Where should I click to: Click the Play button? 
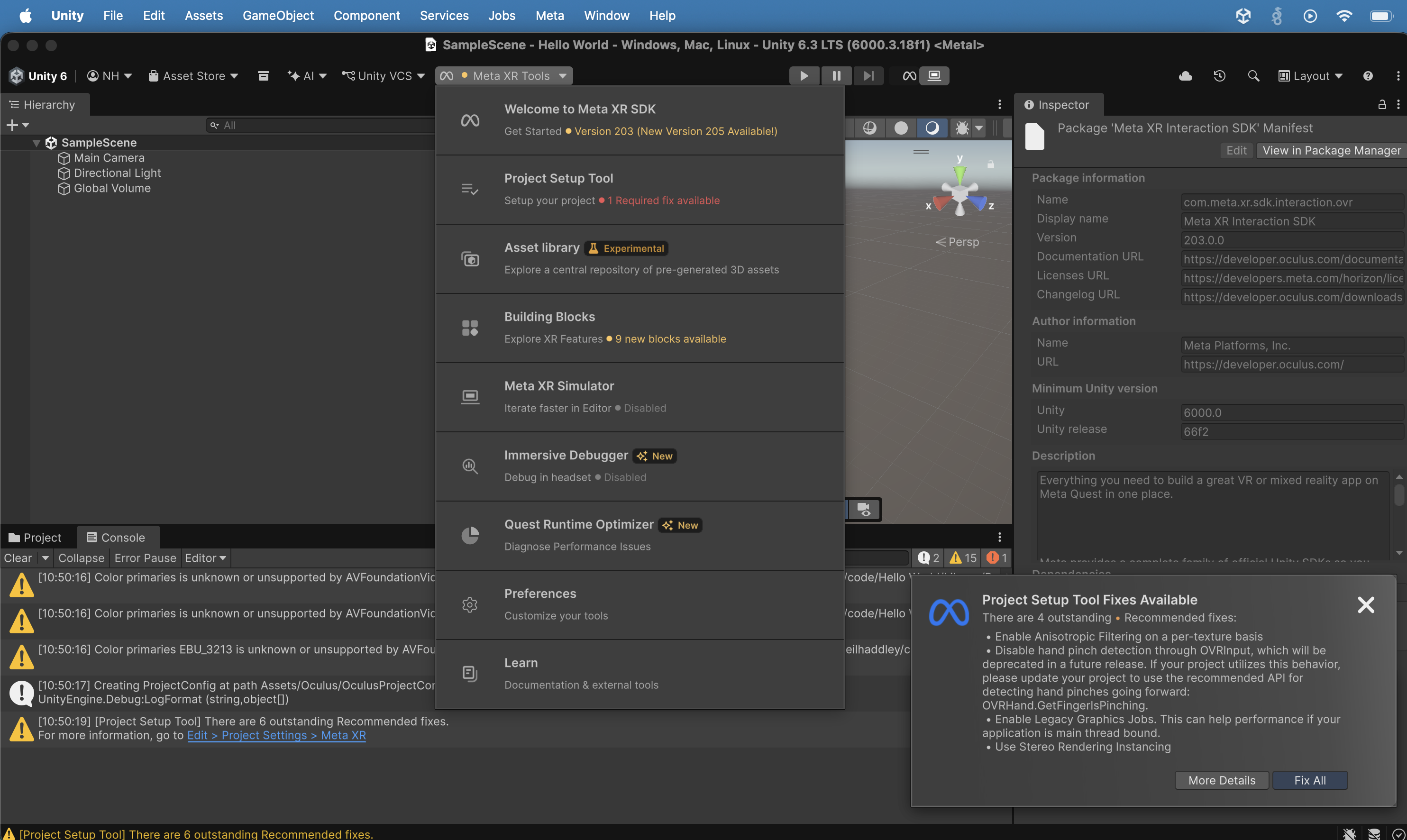(x=804, y=76)
